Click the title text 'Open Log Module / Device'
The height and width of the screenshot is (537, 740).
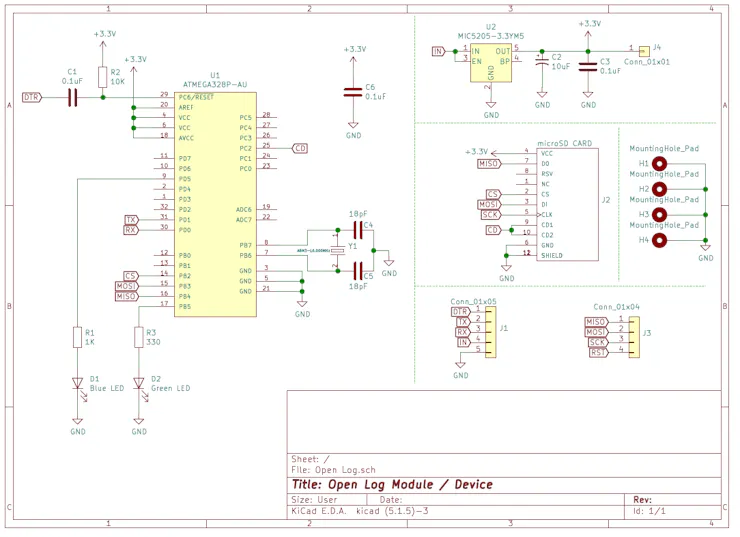(x=392, y=485)
